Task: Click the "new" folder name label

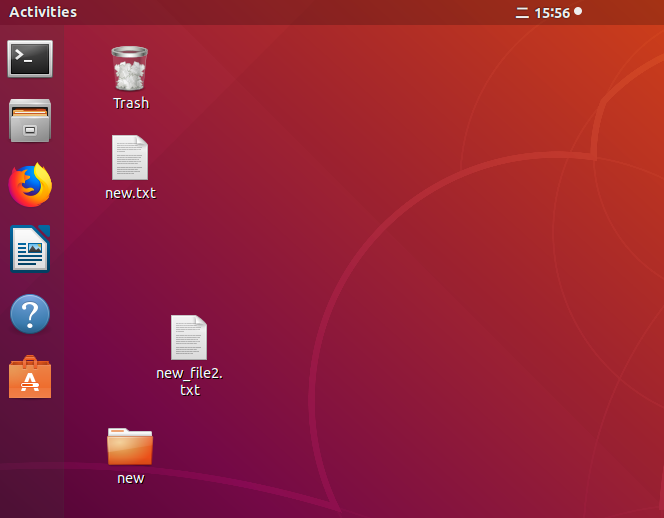Action: (130, 478)
